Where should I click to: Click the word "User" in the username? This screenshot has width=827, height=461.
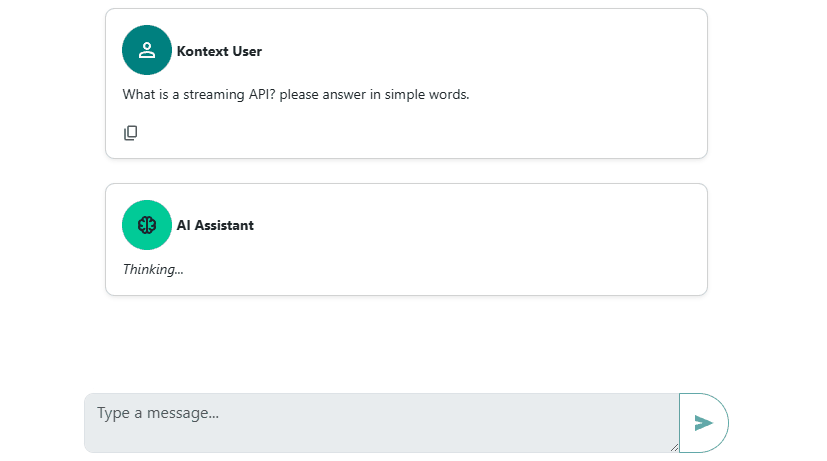pyautogui.click(x=246, y=51)
